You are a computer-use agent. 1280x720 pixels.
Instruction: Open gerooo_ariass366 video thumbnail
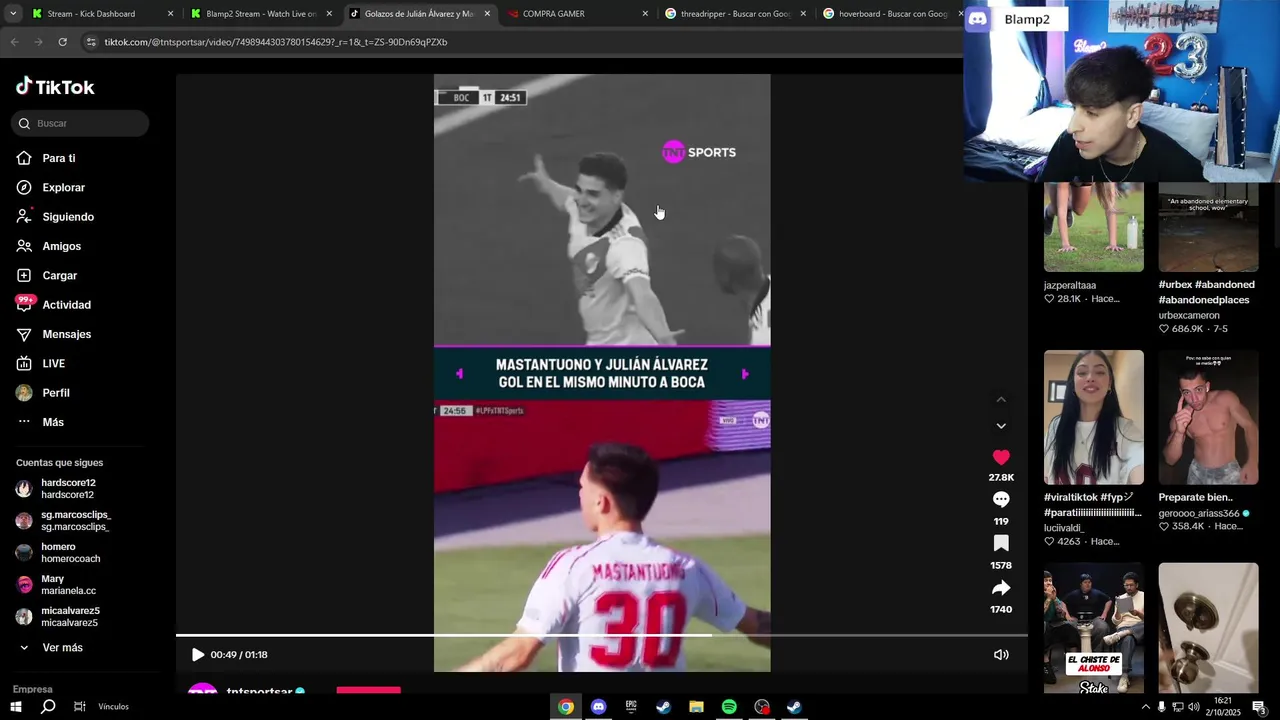point(1208,417)
